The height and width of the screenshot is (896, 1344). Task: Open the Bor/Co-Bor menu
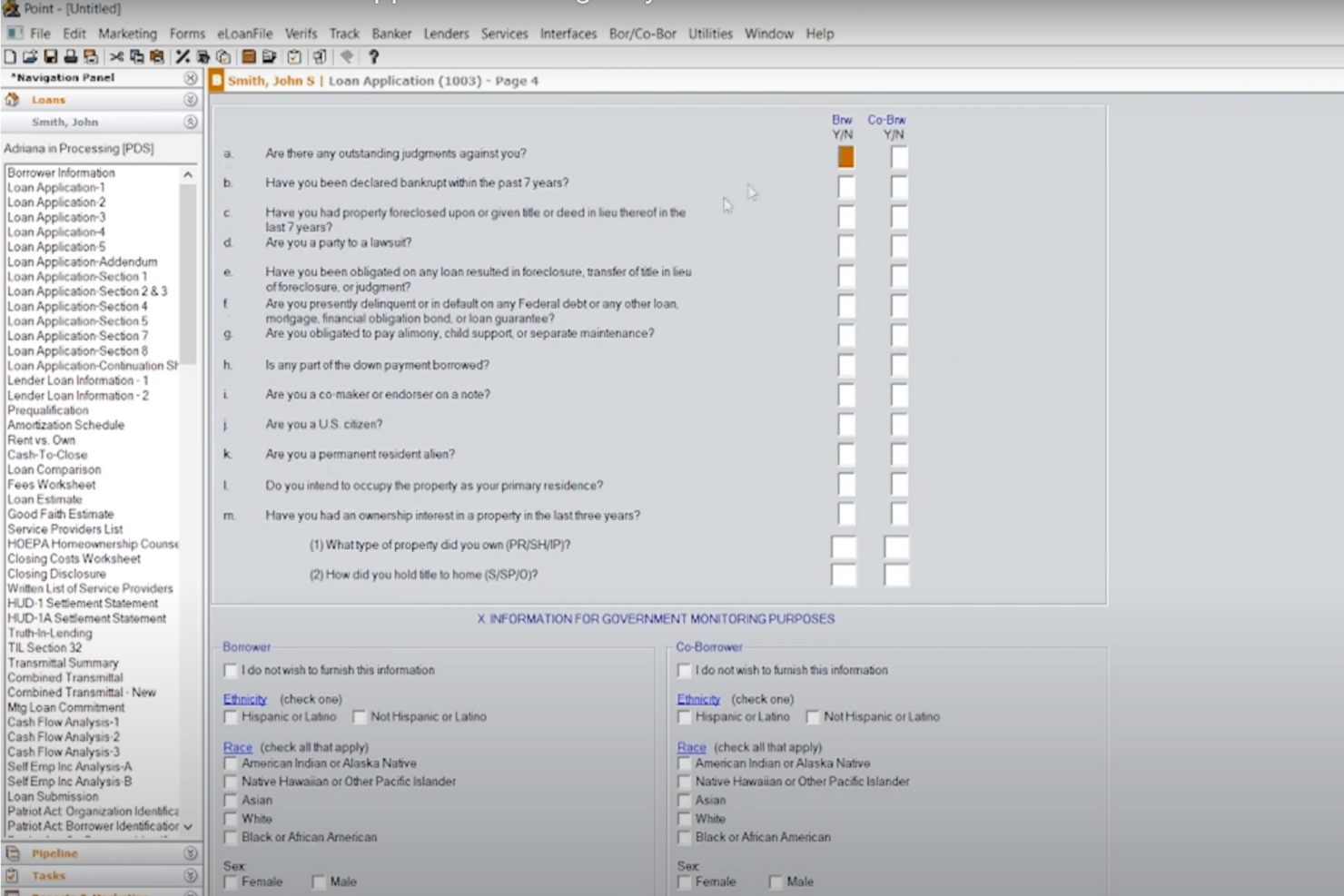[x=642, y=34]
